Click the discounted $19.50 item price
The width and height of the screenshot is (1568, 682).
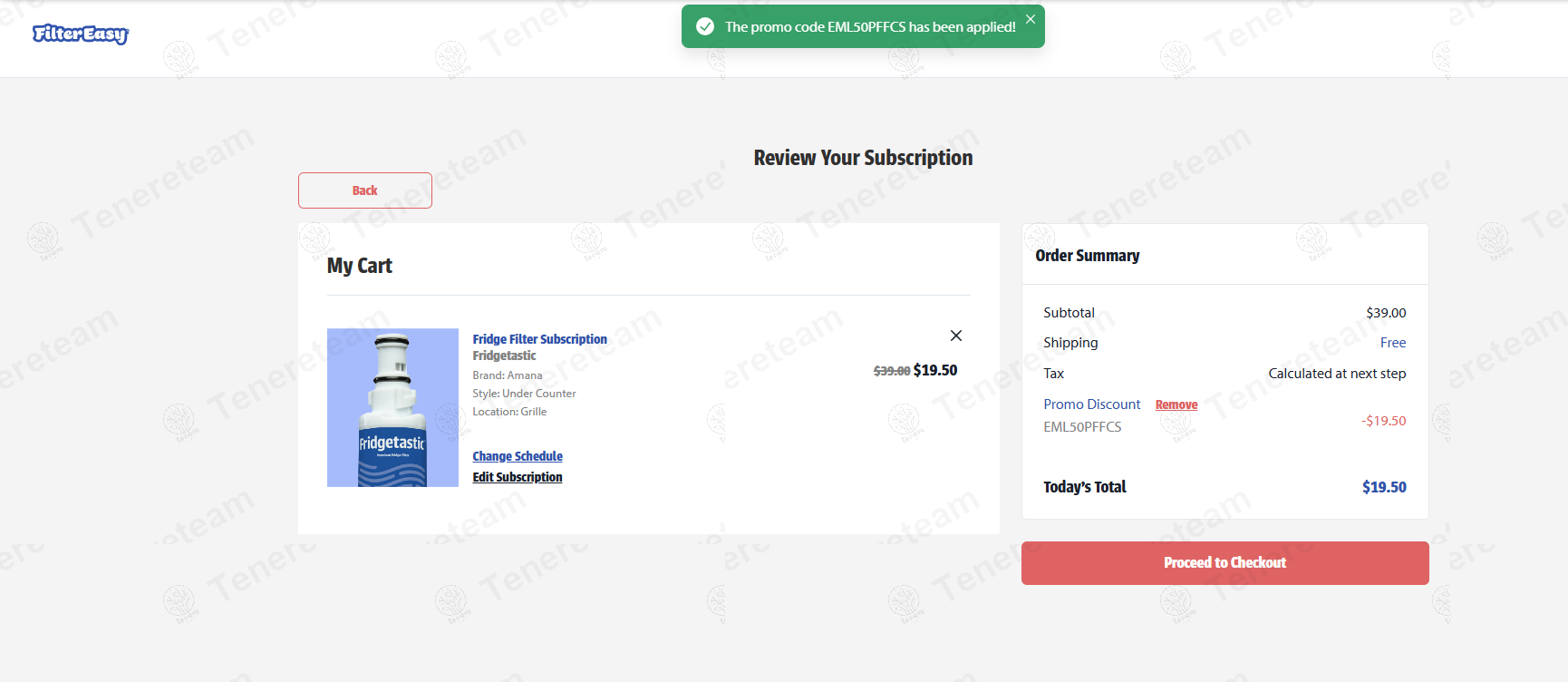(x=934, y=370)
